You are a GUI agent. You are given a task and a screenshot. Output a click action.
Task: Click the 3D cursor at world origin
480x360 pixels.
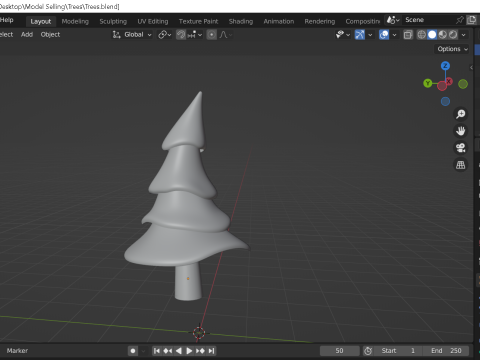tap(199, 332)
